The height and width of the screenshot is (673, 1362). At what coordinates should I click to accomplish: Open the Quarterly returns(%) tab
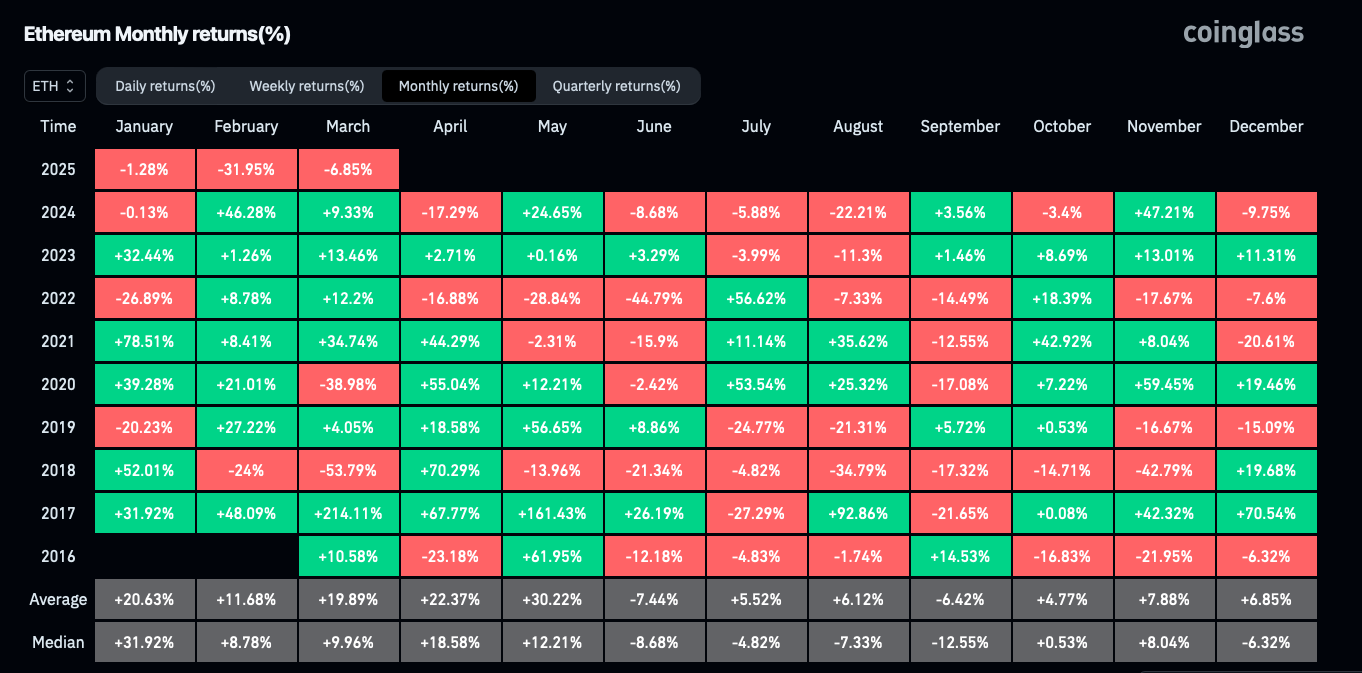tap(616, 86)
